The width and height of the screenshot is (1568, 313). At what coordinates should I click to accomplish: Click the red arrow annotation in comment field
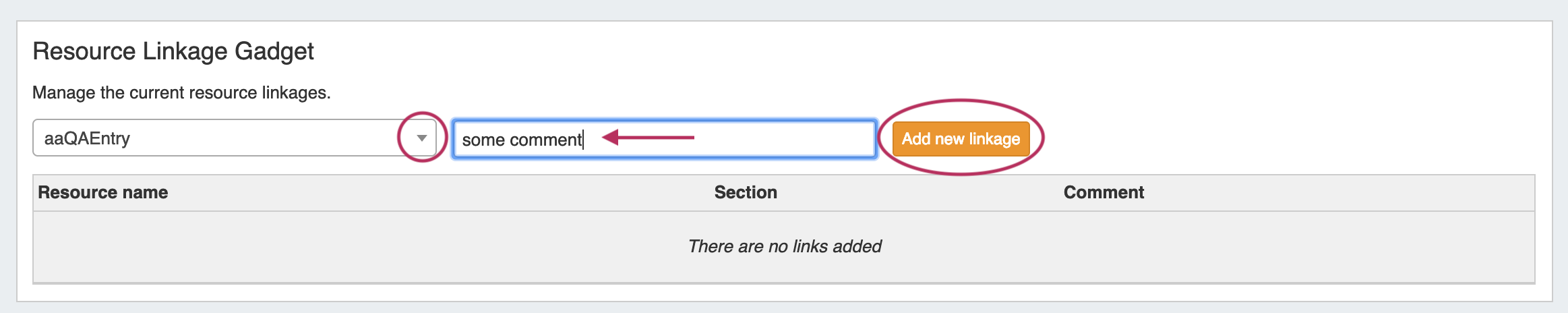(x=647, y=138)
